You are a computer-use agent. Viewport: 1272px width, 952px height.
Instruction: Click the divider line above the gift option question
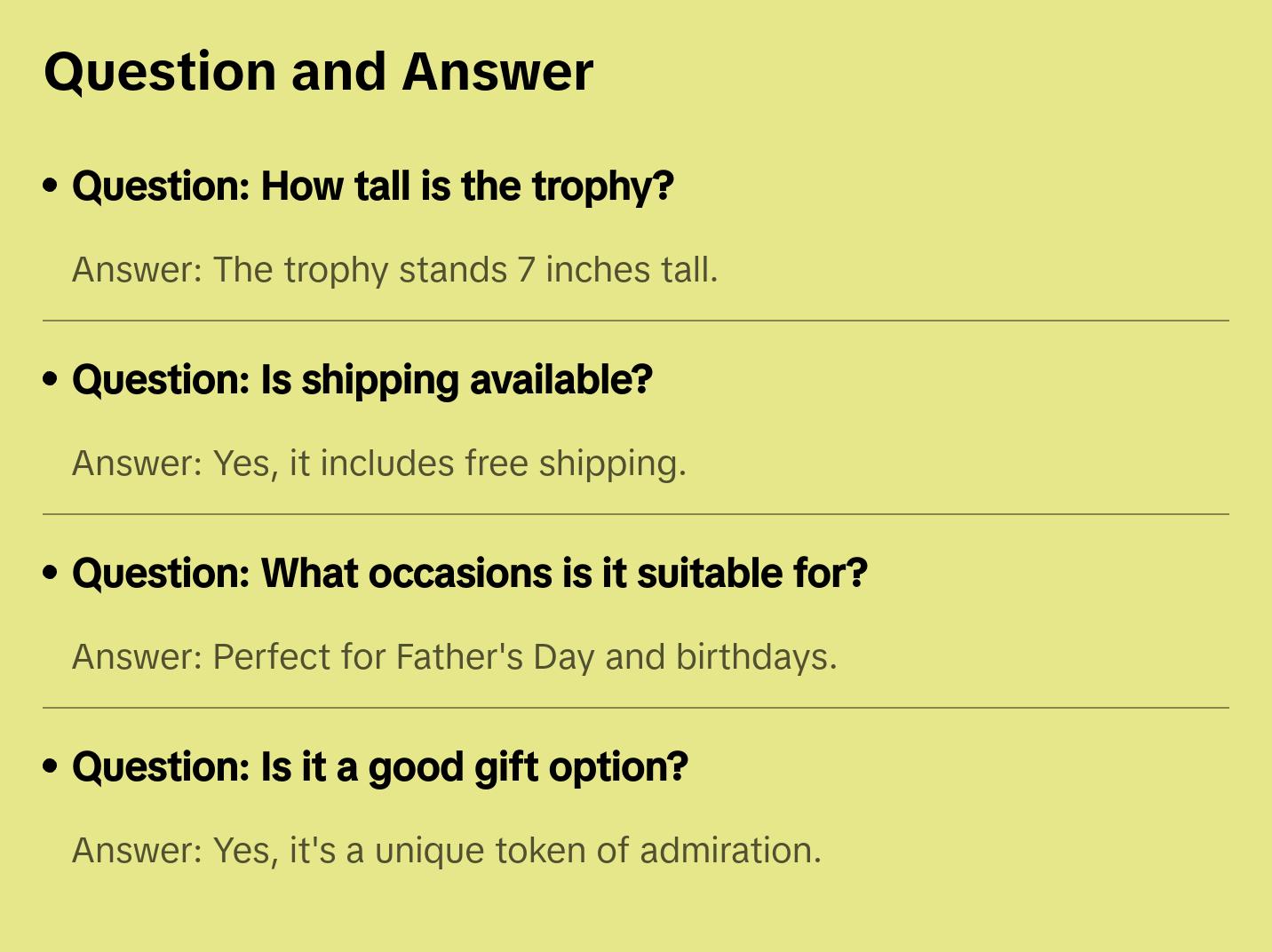pos(636,708)
